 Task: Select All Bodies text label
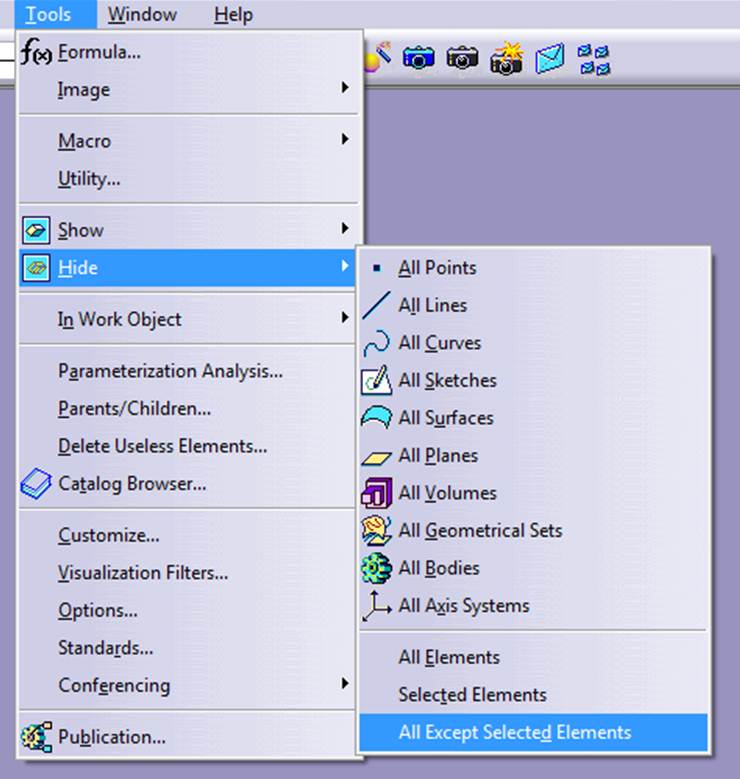[439, 568]
